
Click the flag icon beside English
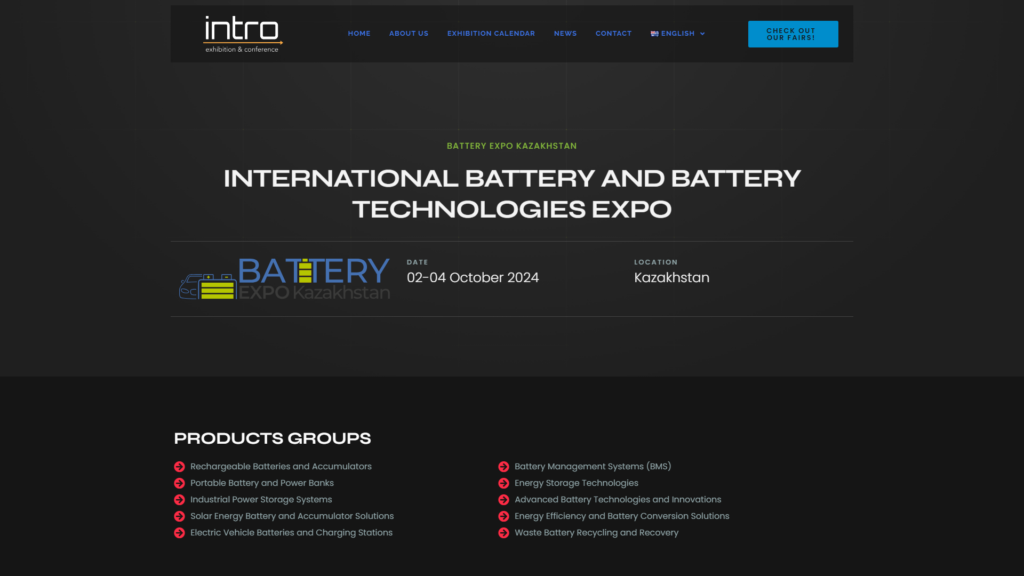coord(654,33)
